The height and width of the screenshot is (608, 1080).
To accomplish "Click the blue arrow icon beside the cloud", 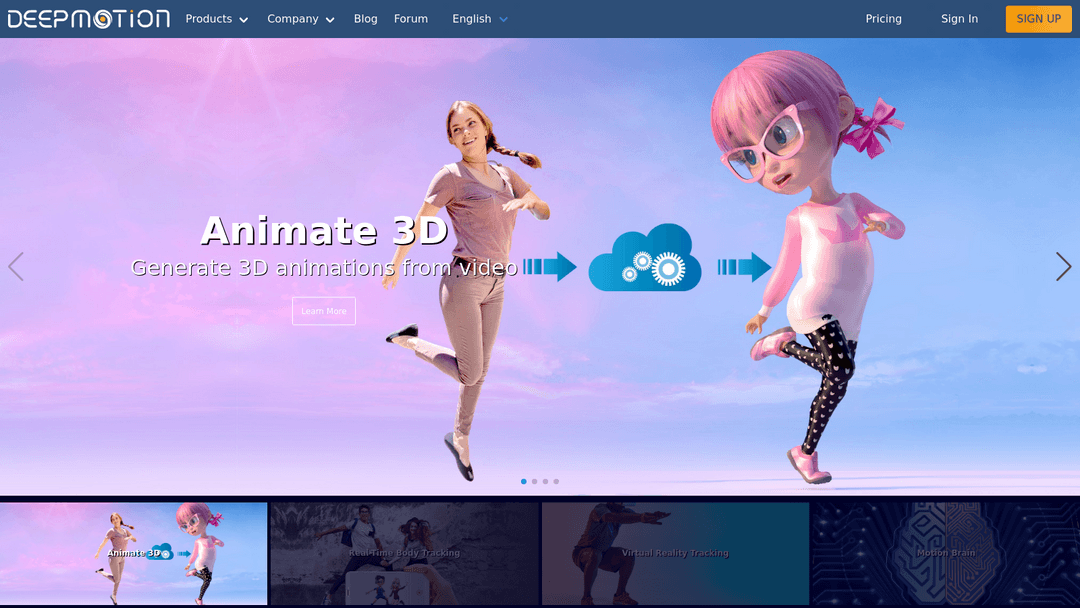I will [745, 267].
